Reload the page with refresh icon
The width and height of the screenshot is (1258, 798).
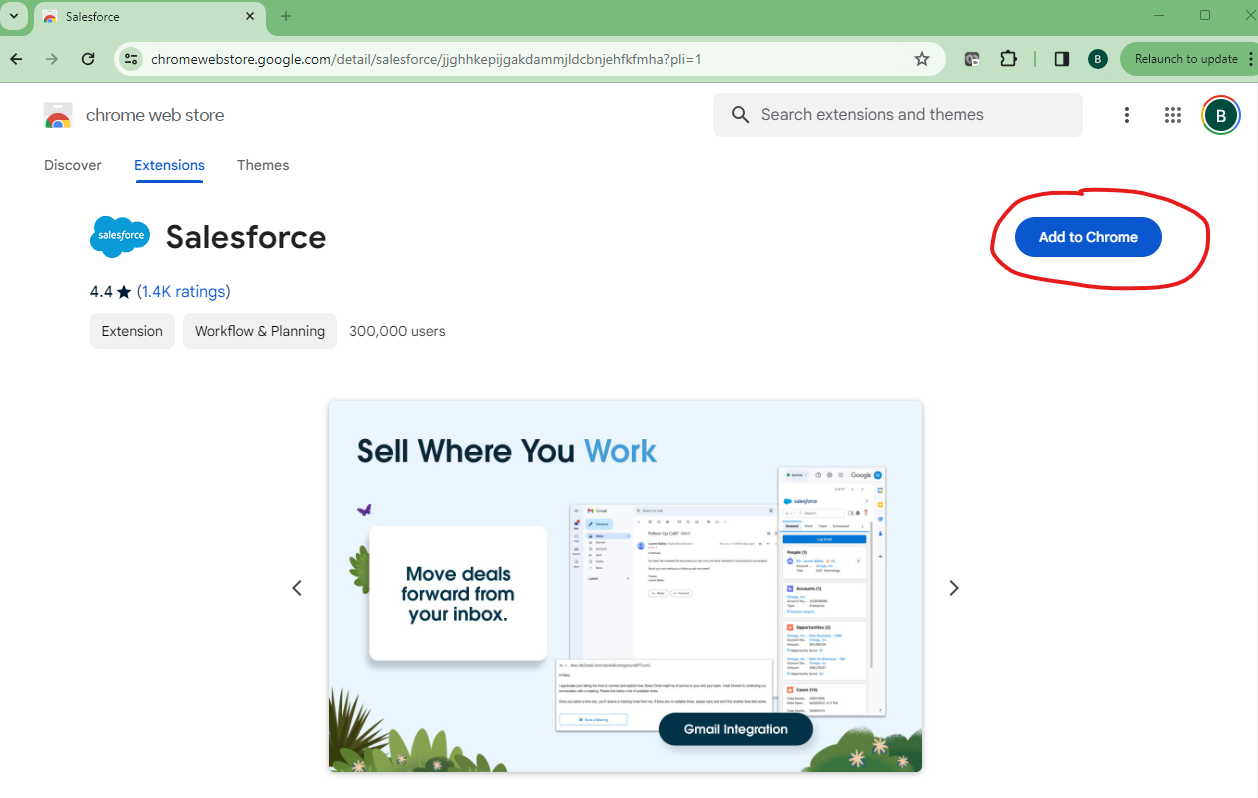(88, 59)
